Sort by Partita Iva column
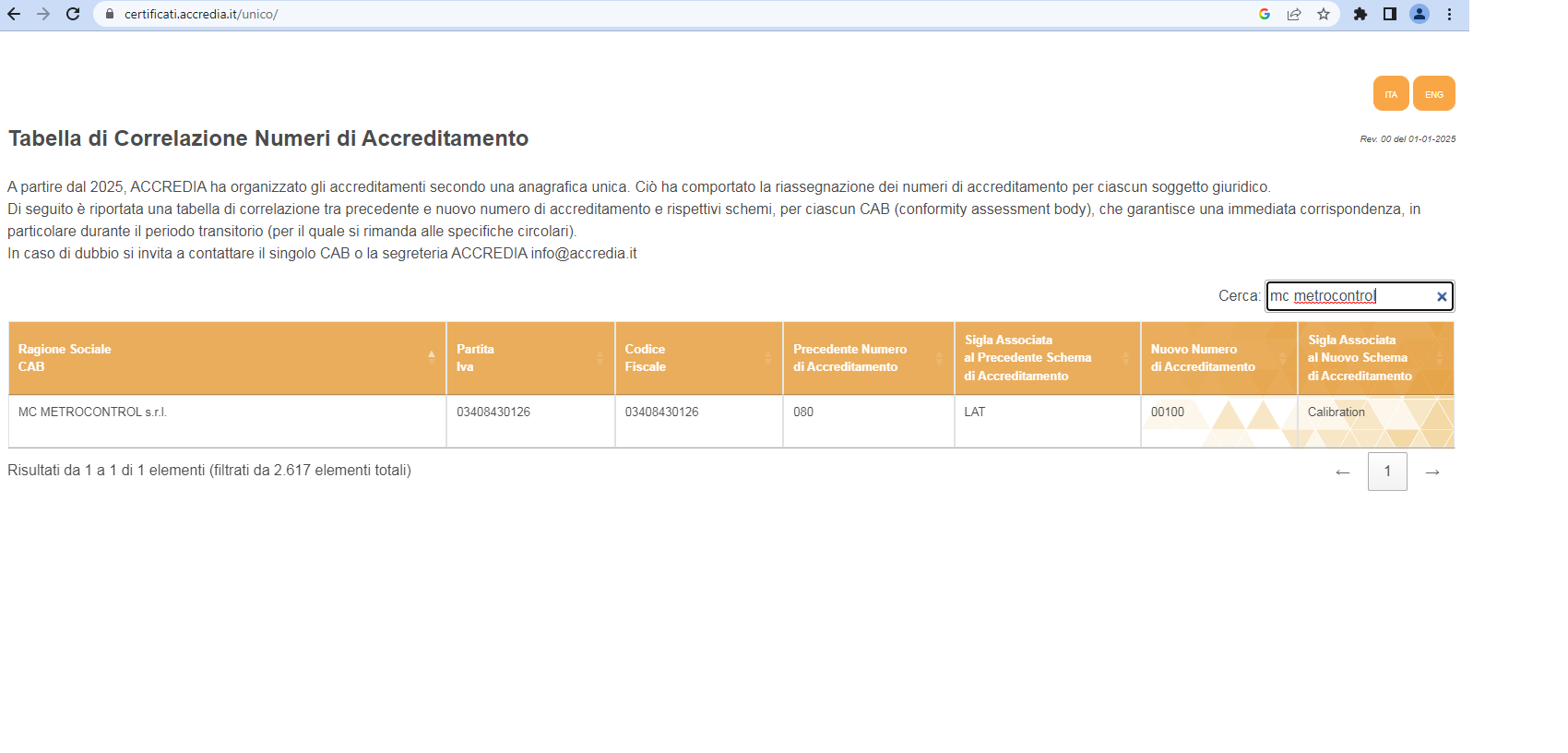Screen dimensions: 1568x753 tap(530, 358)
